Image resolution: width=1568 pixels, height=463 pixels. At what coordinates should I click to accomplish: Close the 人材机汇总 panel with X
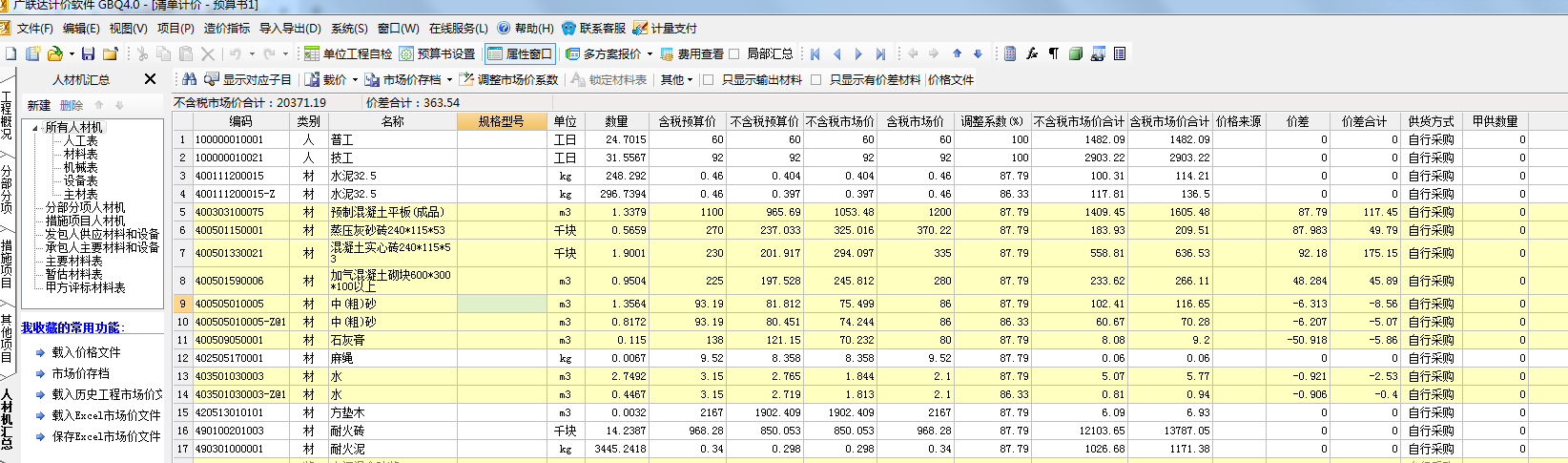point(150,79)
